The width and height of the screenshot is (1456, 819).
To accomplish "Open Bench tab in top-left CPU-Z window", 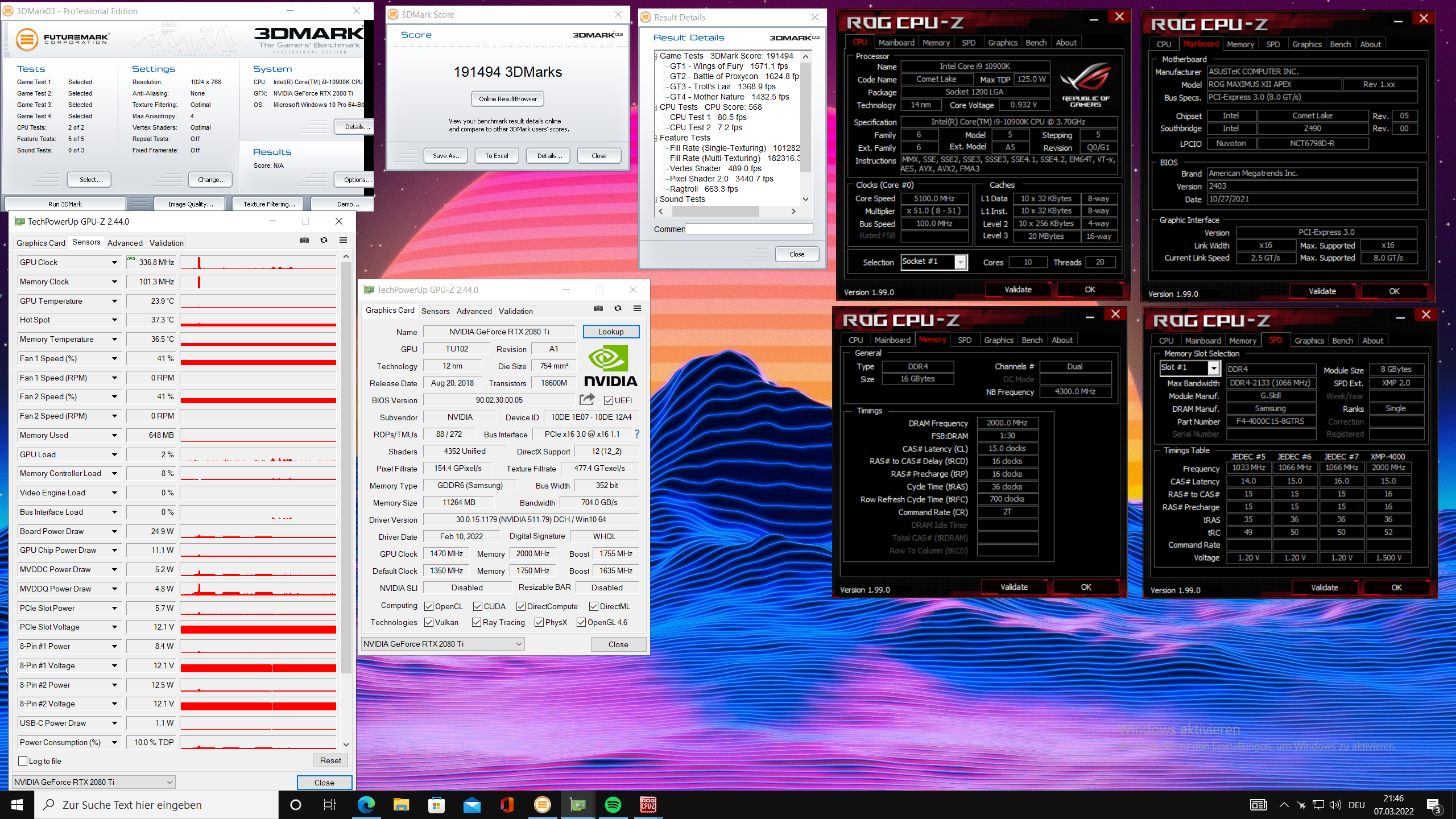I will coord(1036,43).
